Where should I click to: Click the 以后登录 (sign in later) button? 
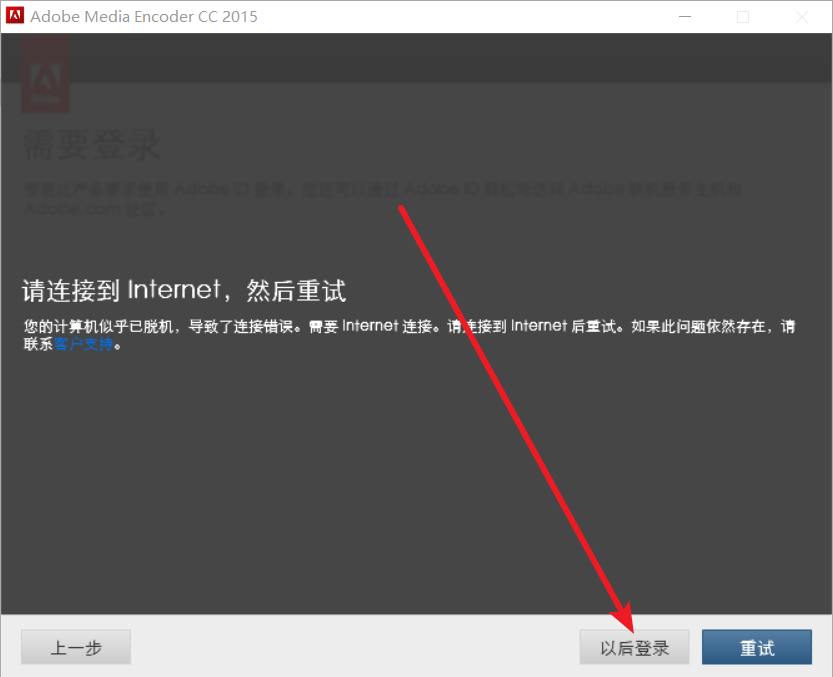click(x=634, y=647)
